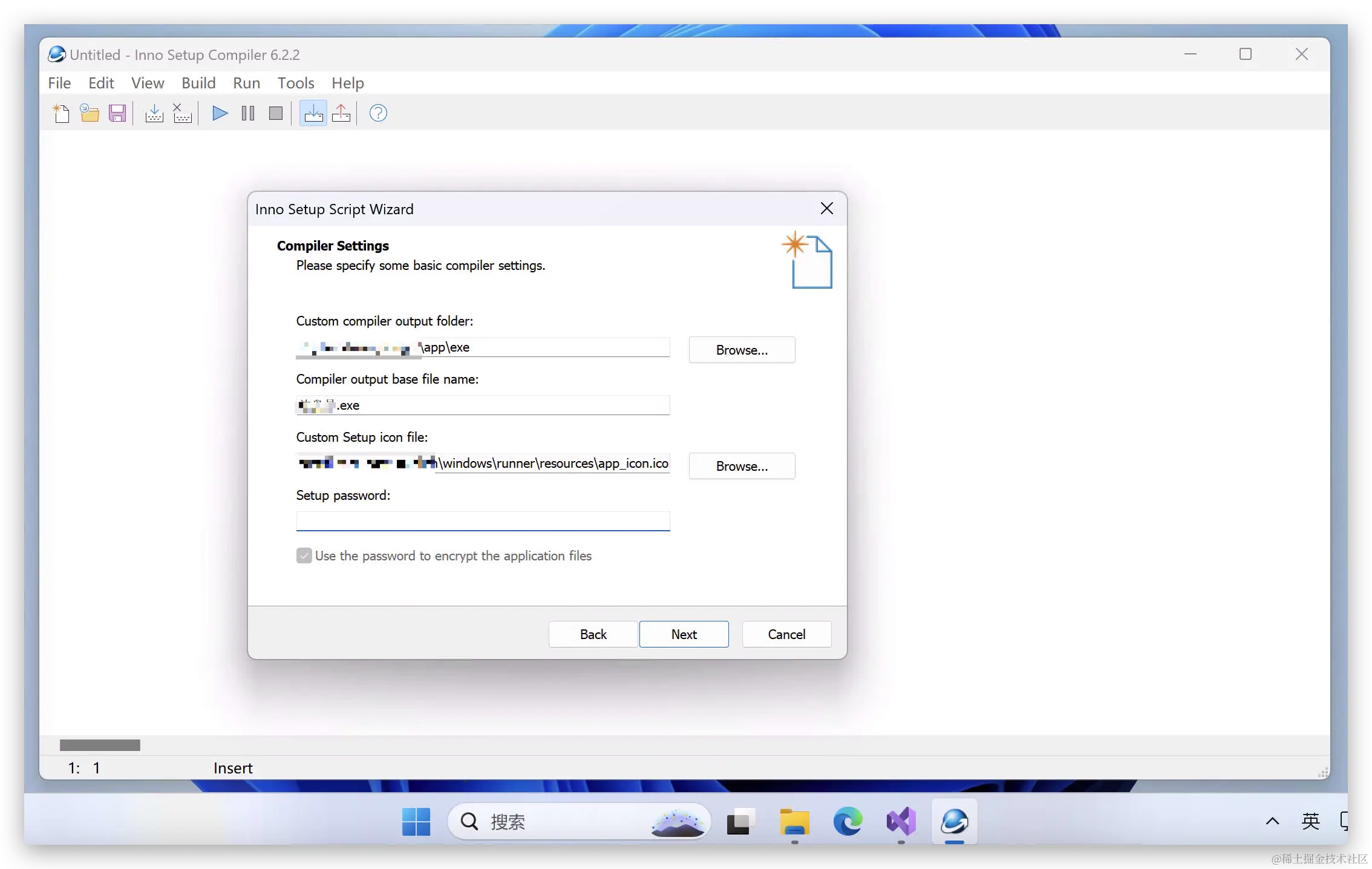Open a script file via toolbar folder icon
The height and width of the screenshot is (869, 1372).
tap(90, 113)
